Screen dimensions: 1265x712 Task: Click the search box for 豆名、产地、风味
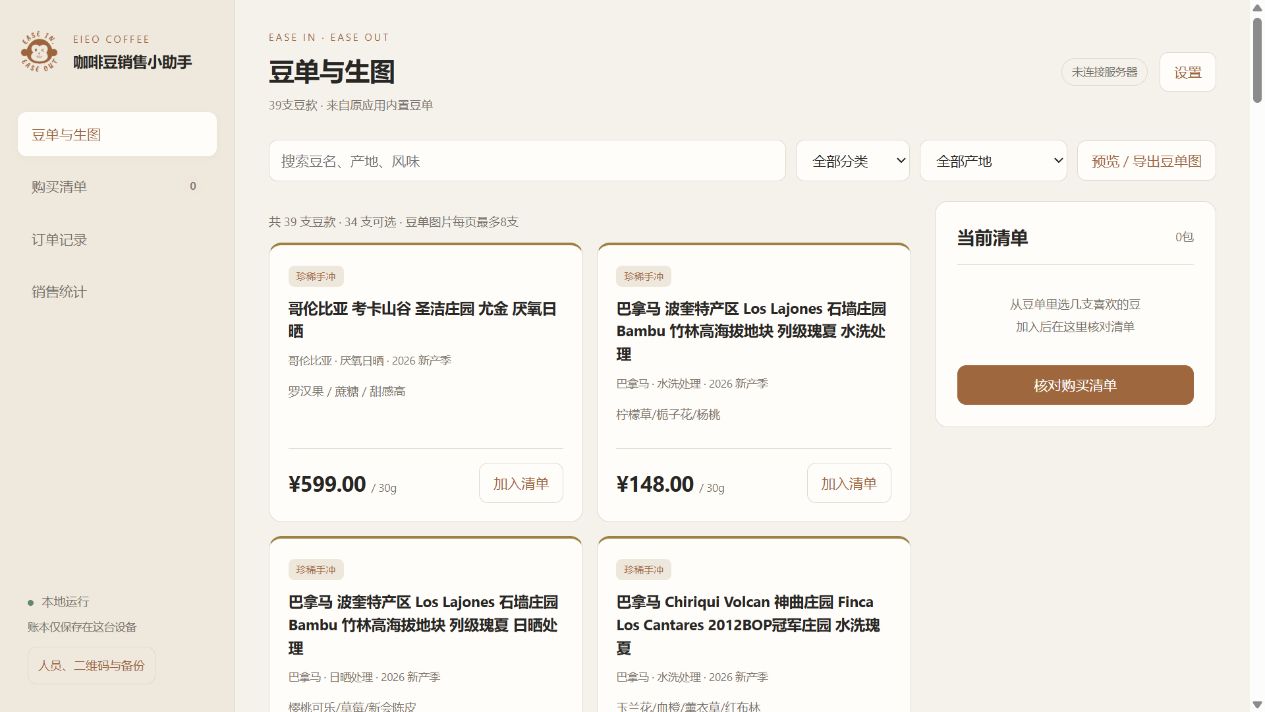point(527,161)
